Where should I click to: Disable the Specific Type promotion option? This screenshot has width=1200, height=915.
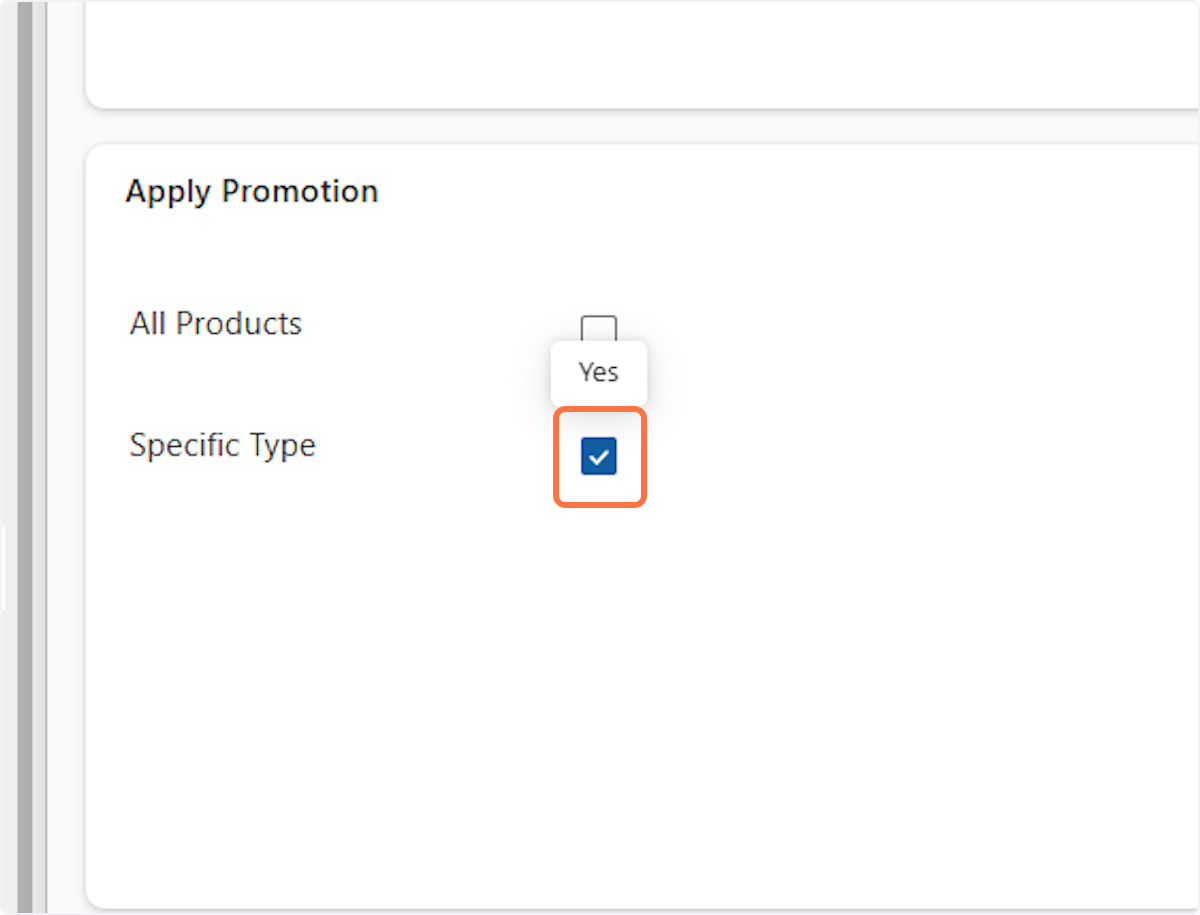pos(599,457)
